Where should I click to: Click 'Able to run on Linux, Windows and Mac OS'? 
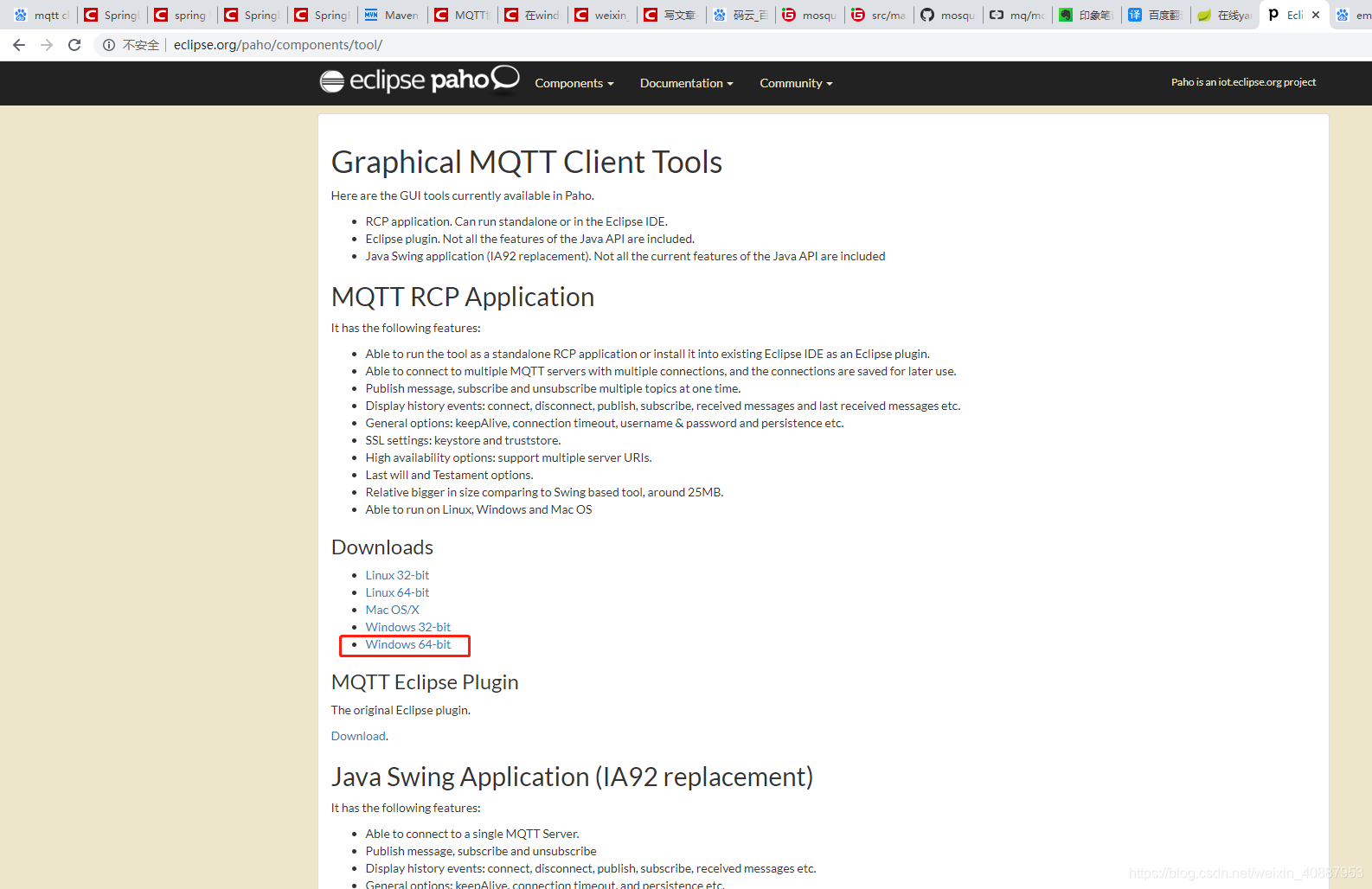point(478,509)
